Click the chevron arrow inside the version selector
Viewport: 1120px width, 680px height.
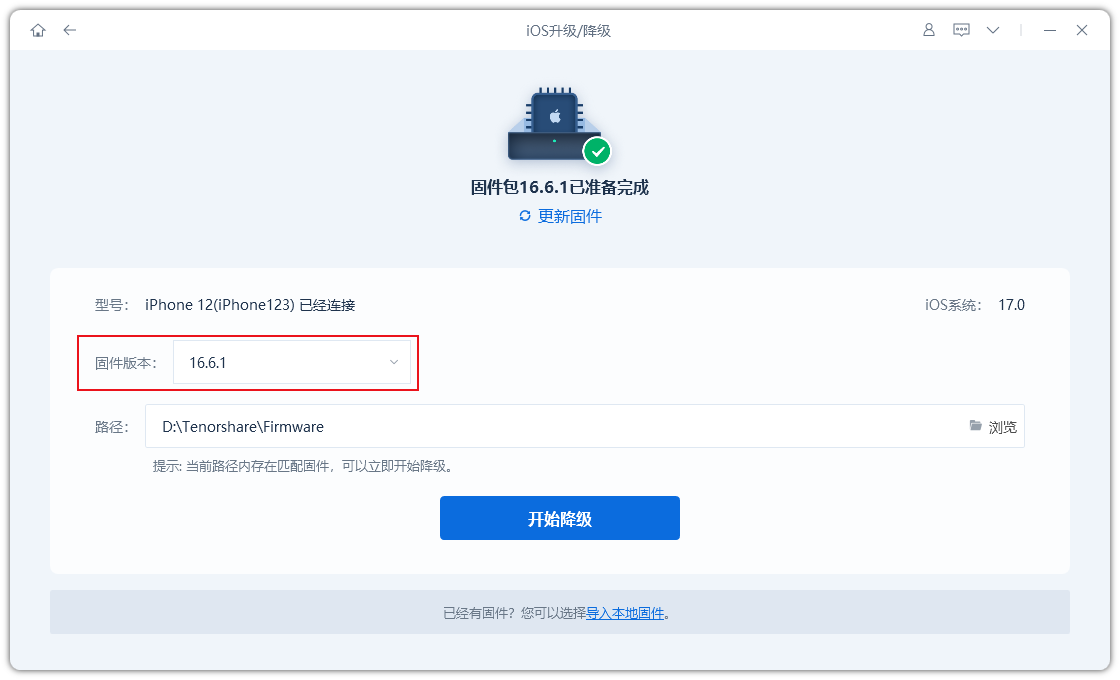(x=394, y=362)
